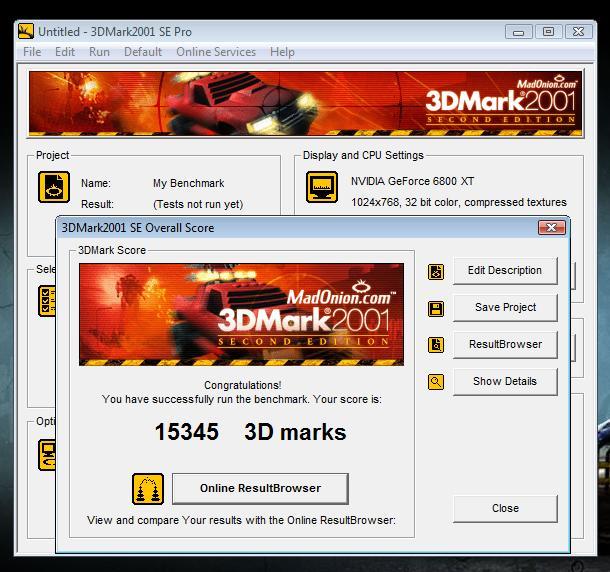This screenshot has width=610, height=572.
Task: Click the 3DMark app icon in title bar
Action: point(26,31)
